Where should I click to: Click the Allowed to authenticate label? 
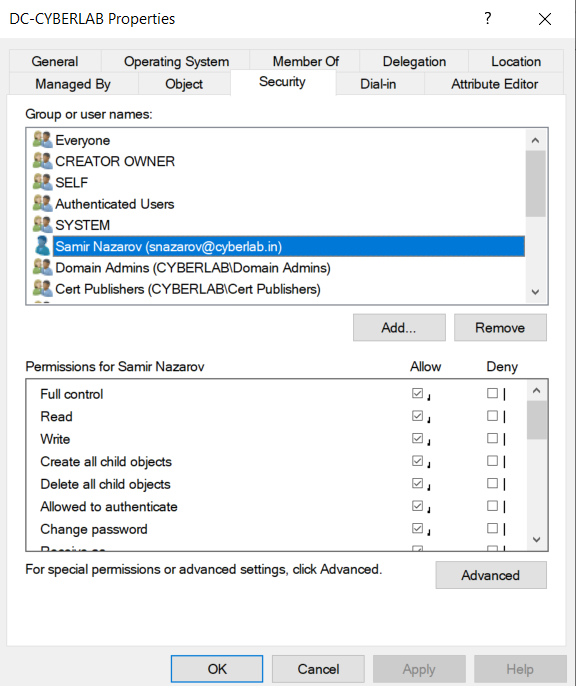point(109,507)
